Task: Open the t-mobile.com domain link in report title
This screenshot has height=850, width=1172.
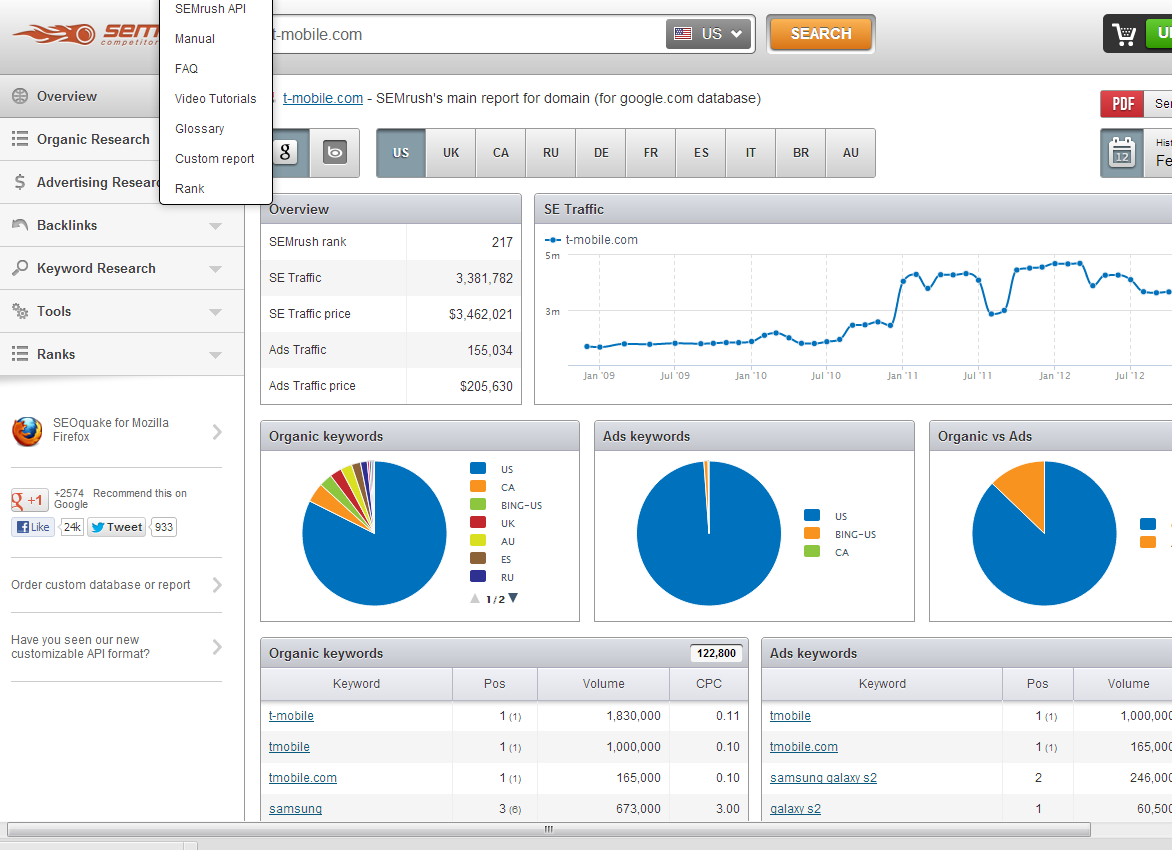Action: tap(323, 98)
